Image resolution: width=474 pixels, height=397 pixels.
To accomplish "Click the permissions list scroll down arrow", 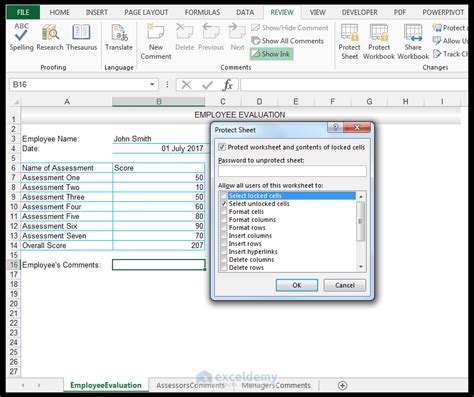I will (x=361, y=267).
